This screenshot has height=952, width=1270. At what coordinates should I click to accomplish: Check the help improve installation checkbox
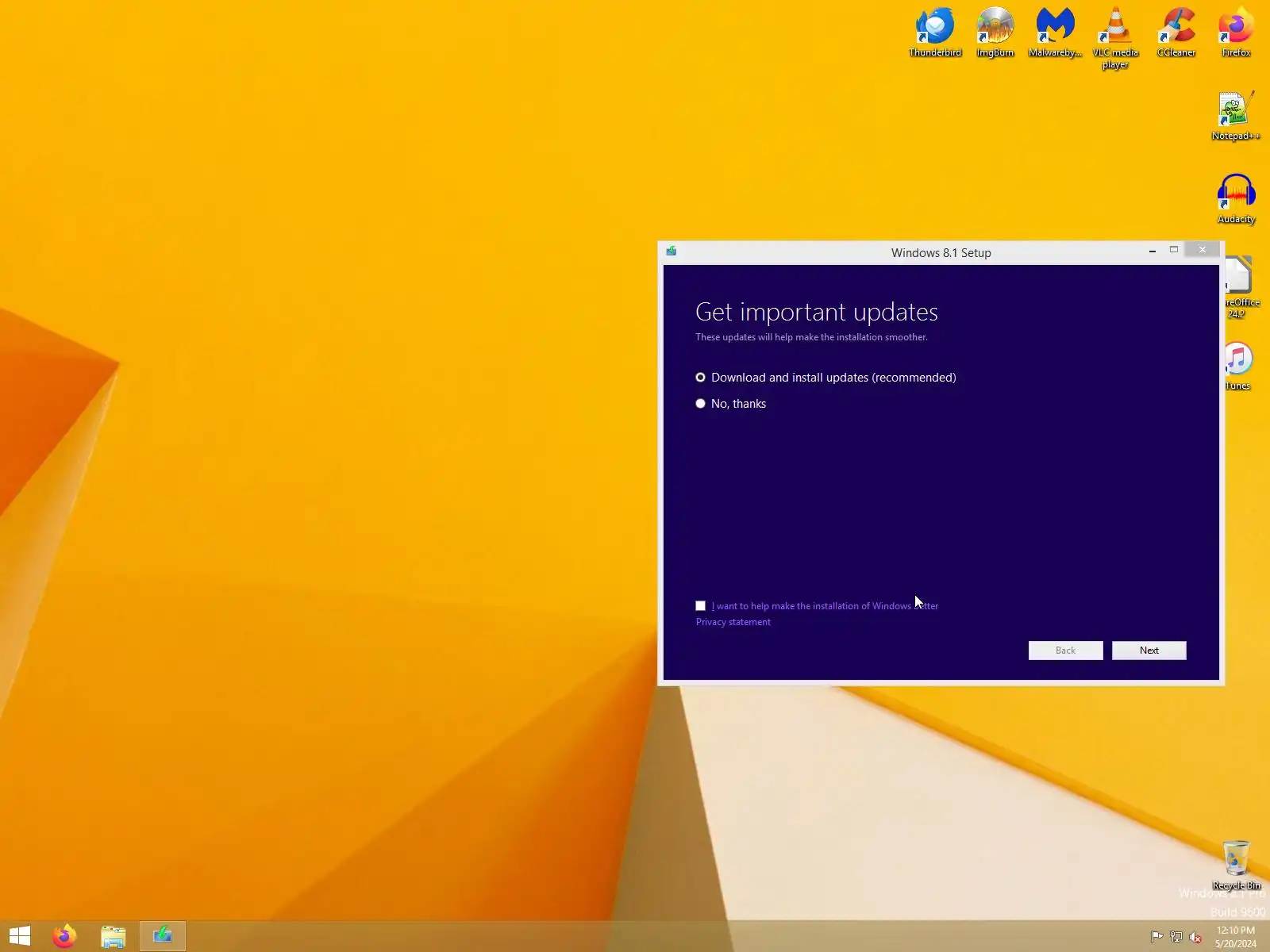(x=700, y=606)
